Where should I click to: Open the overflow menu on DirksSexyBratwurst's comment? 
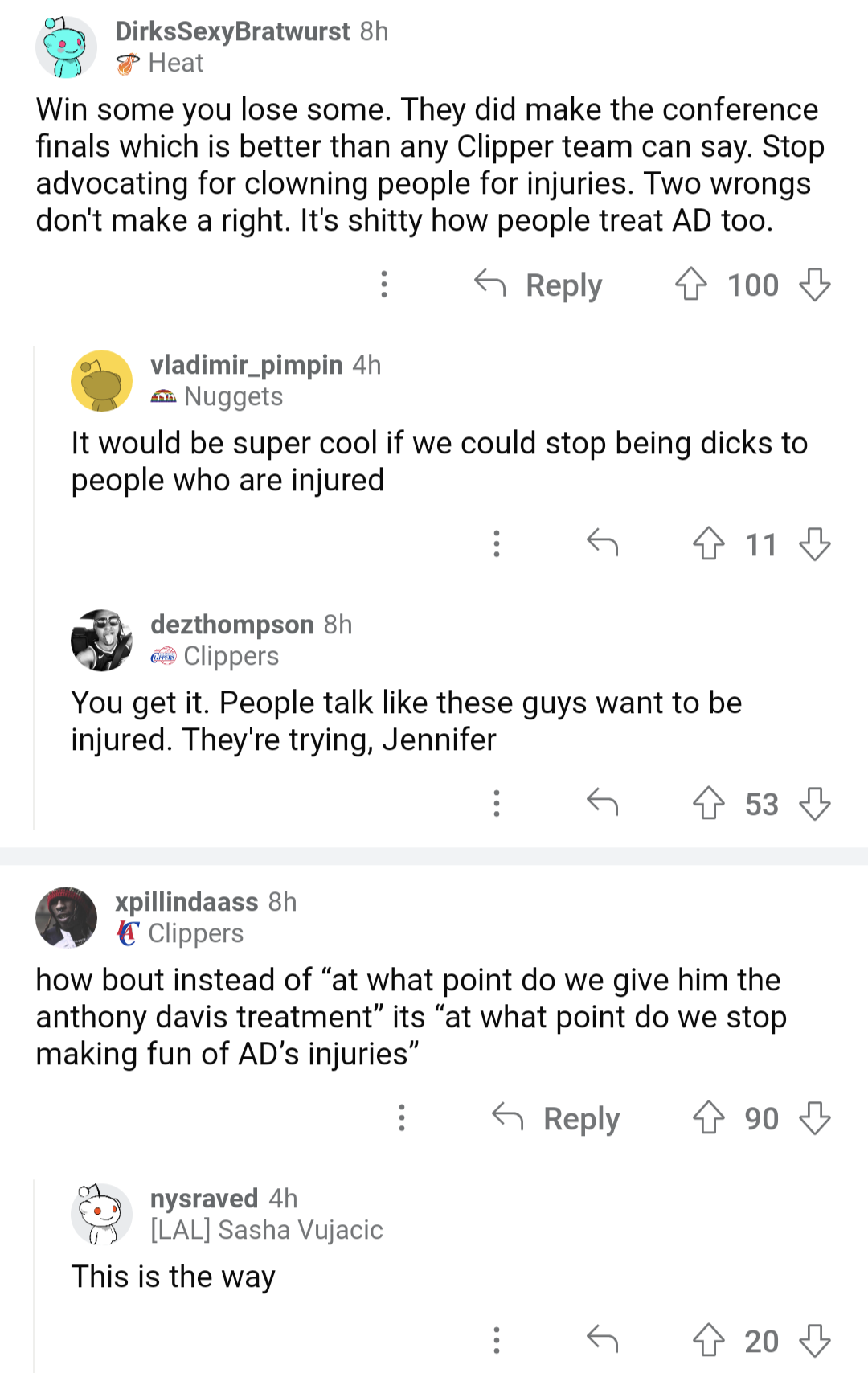[x=385, y=285]
